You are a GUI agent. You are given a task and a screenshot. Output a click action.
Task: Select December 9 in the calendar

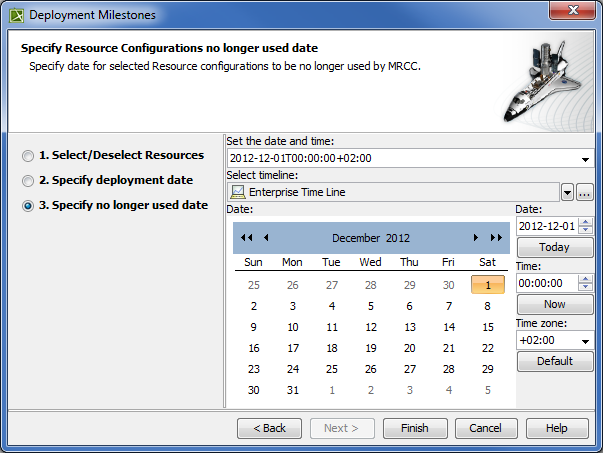(x=253, y=327)
